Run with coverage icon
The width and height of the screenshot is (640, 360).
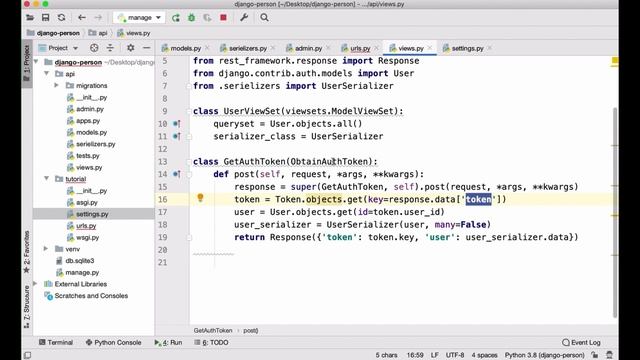207,18
